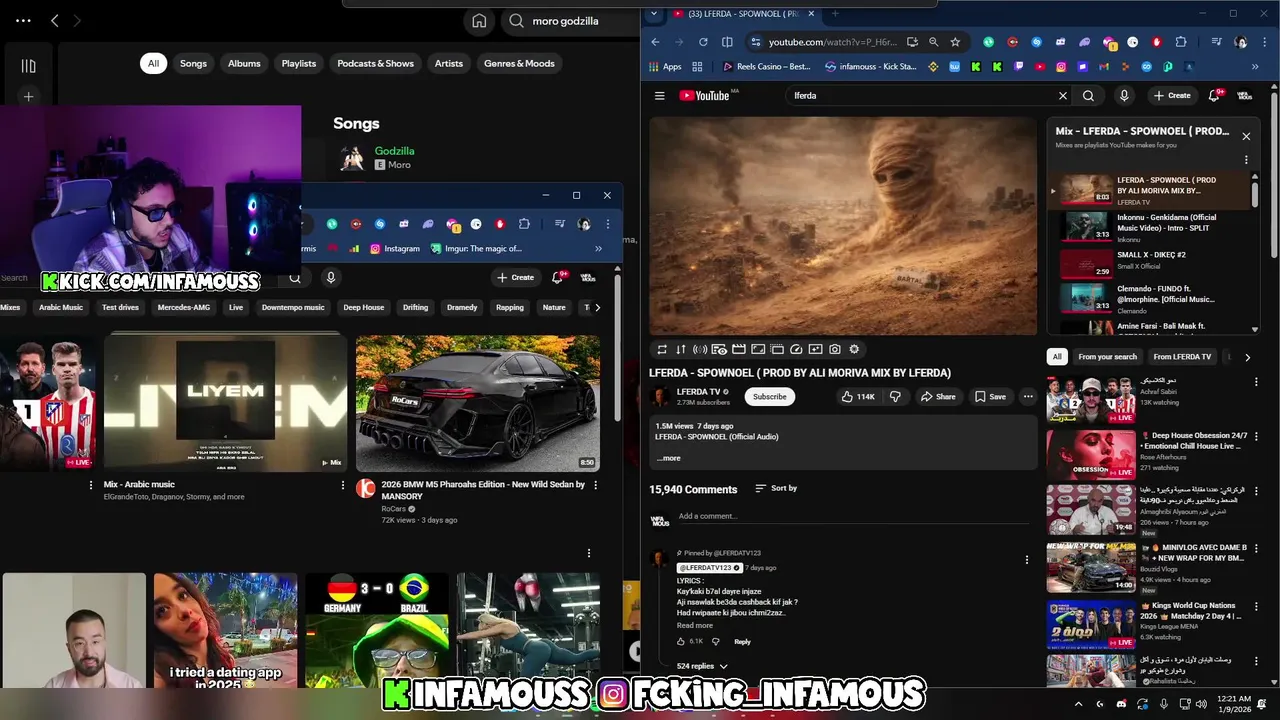Viewport: 1280px width, 720px height.
Task: Open the Apps shortcut in the bookmarks bar
Action: (x=665, y=67)
